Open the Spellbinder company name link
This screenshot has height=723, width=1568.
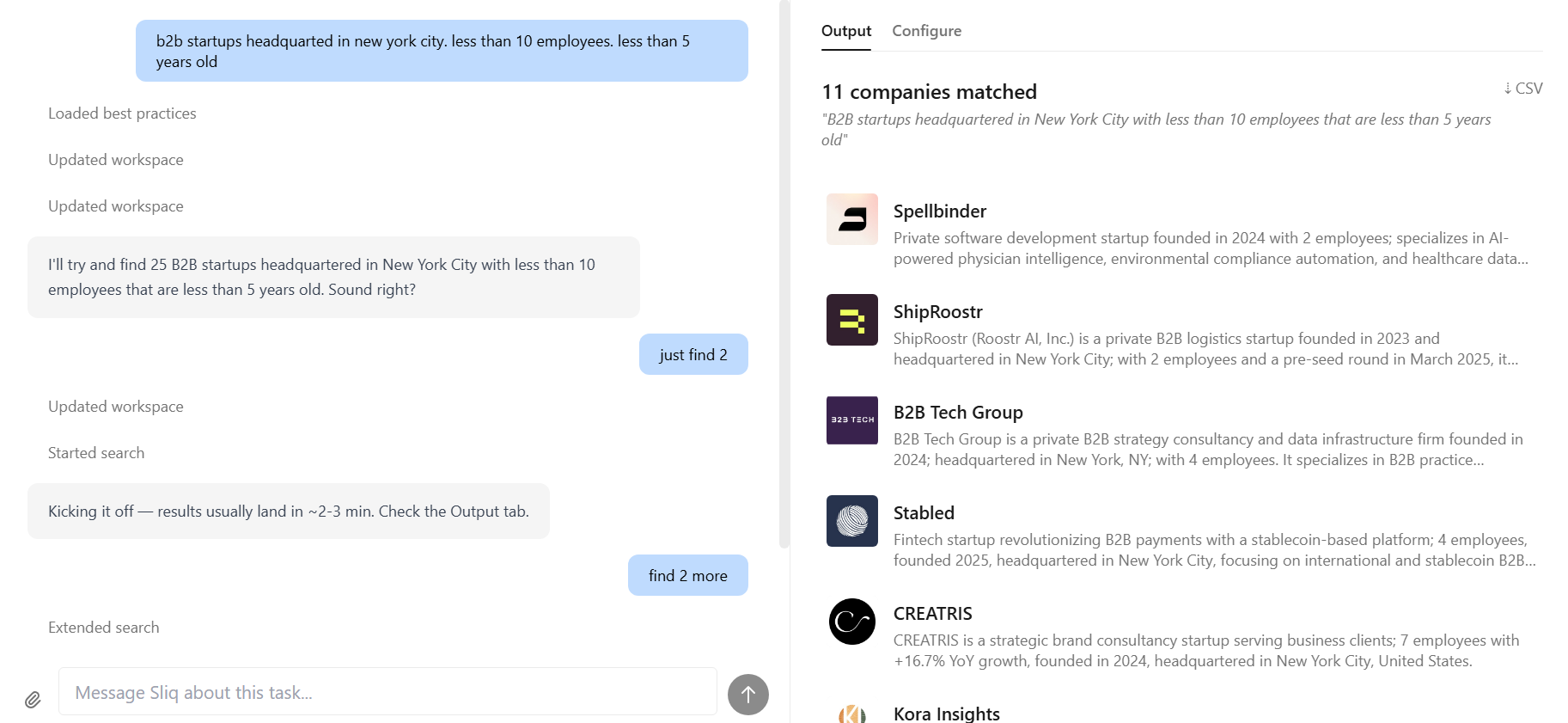(939, 211)
